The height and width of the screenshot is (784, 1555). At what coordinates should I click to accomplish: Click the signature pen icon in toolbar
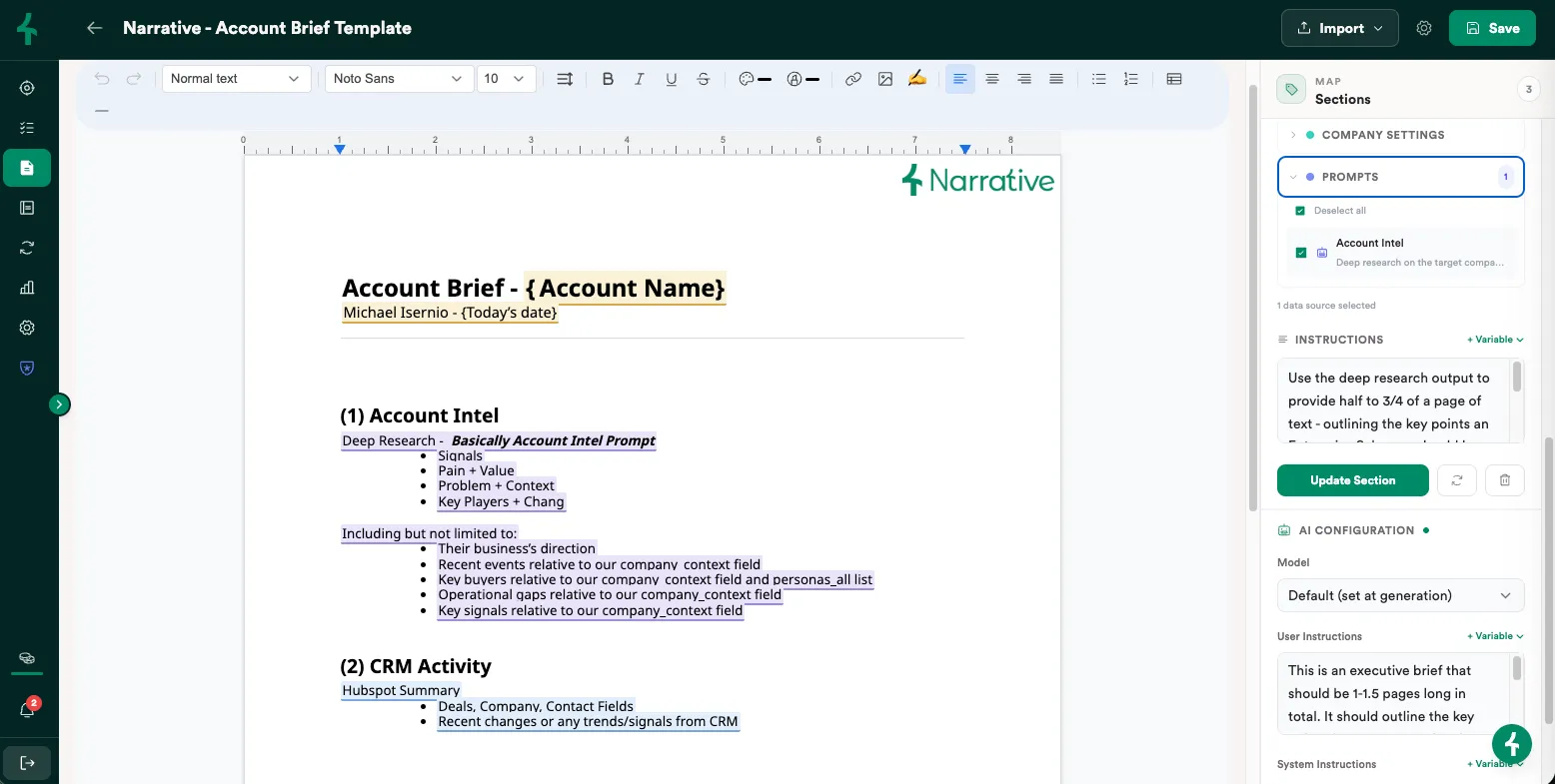point(917,78)
